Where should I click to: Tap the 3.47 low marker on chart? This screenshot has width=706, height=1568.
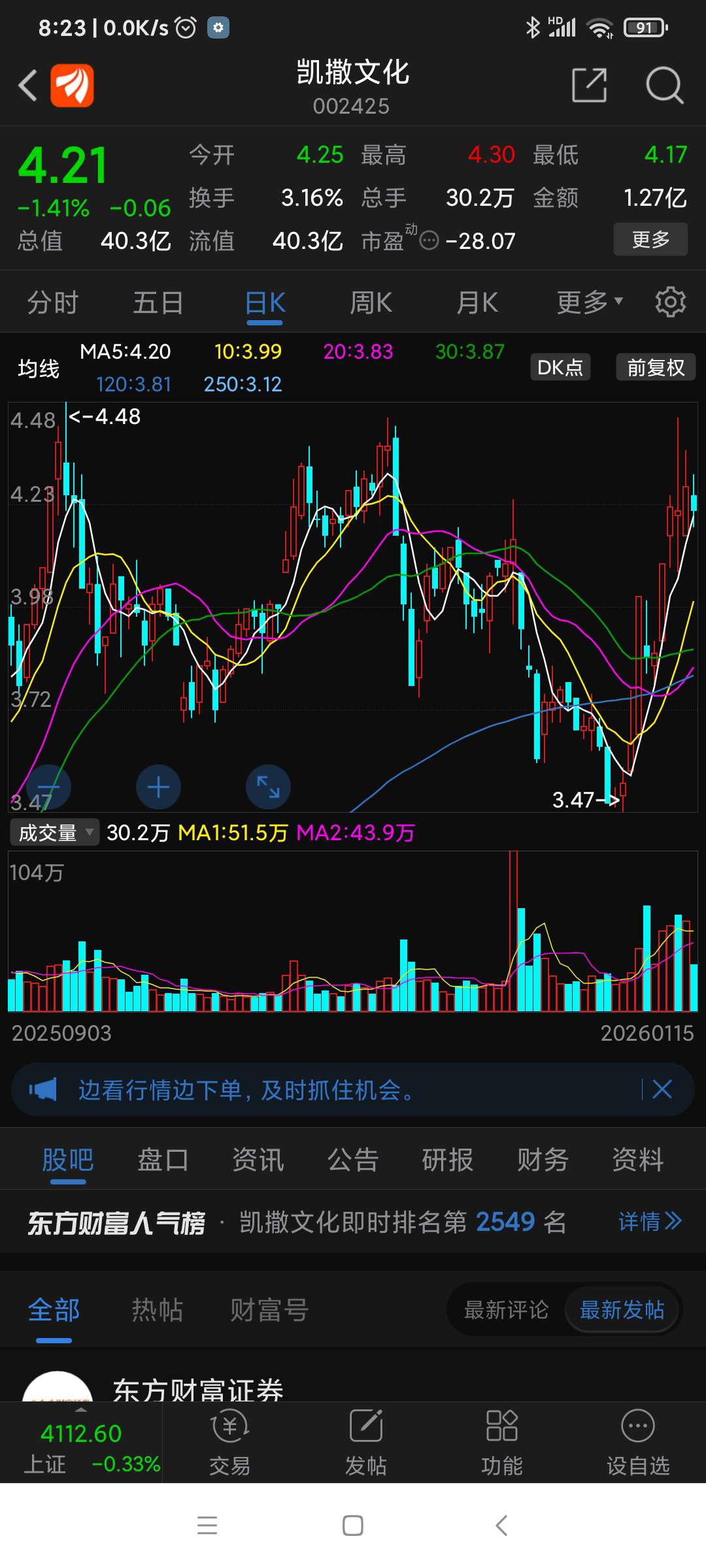pos(585,800)
